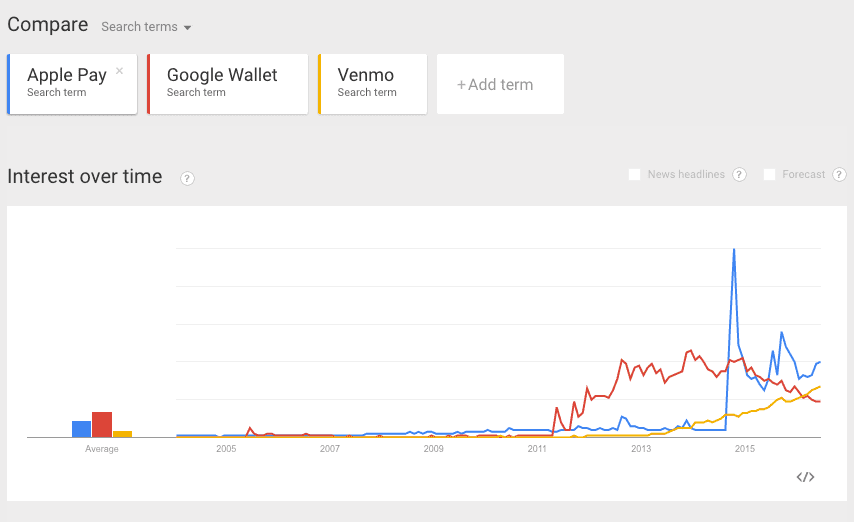Enable the Forecast checkbox
This screenshot has height=522, width=854.
pyautogui.click(x=769, y=175)
